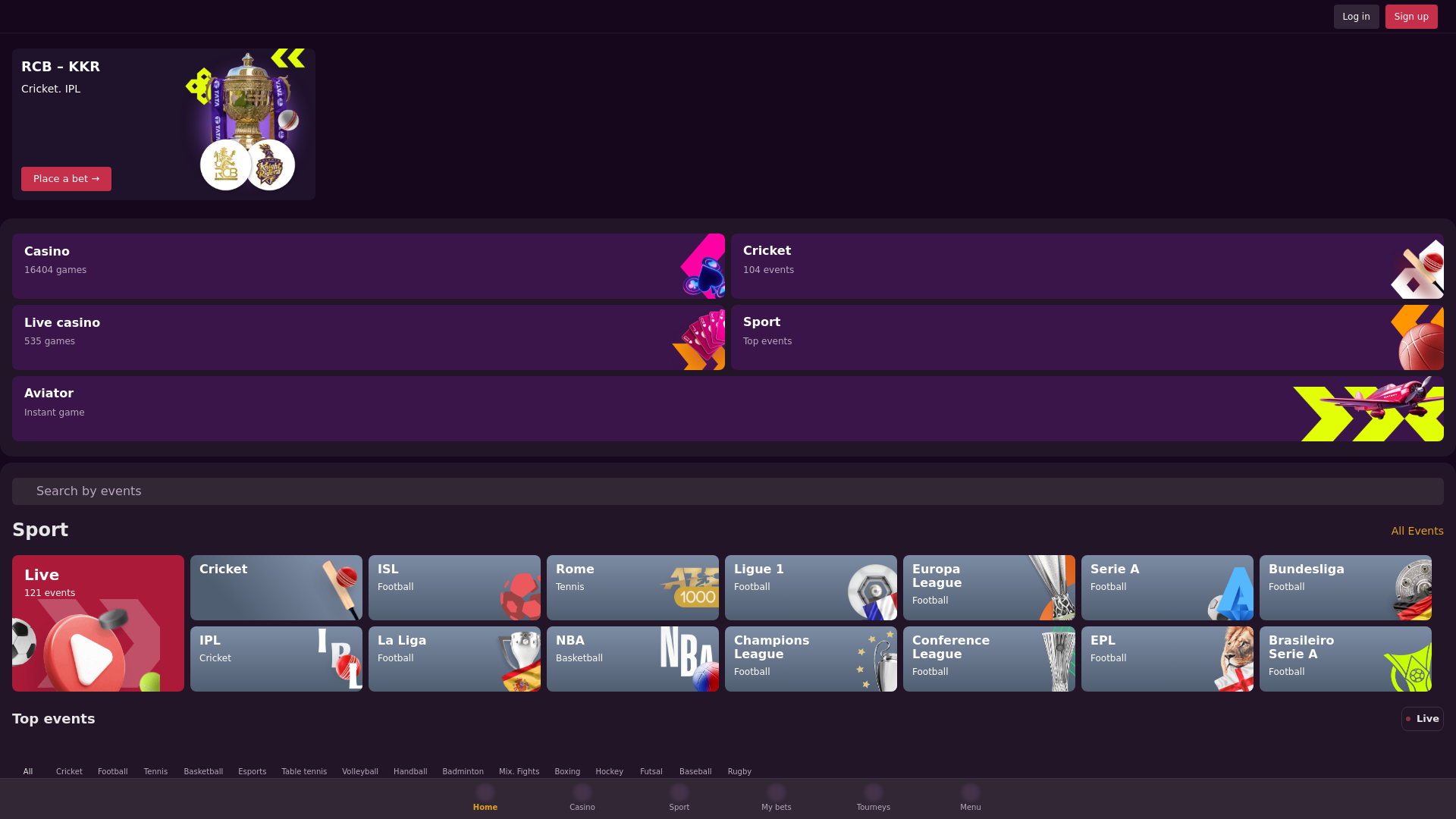Select the NBA Basketball card
The height and width of the screenshot is (819, 1456).
coord(632,659)
